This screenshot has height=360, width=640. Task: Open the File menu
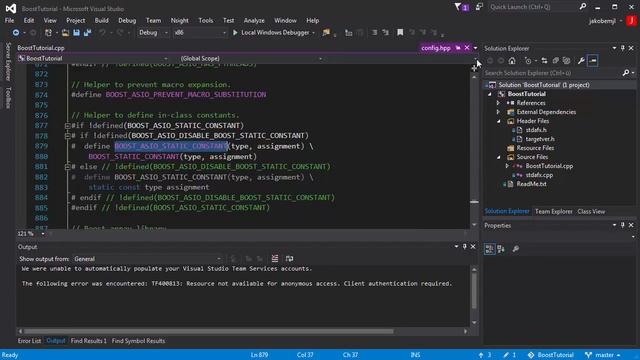(x=9, y=20)
